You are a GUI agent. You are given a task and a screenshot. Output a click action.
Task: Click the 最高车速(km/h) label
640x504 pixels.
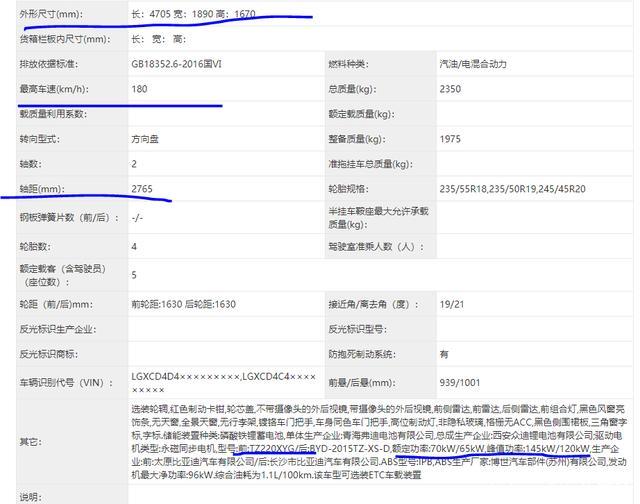click(x=54, y=89)
